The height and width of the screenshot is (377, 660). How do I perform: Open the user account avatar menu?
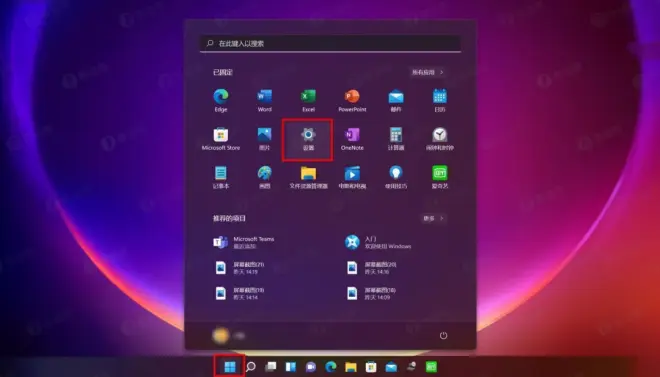[x=229, y=335]
